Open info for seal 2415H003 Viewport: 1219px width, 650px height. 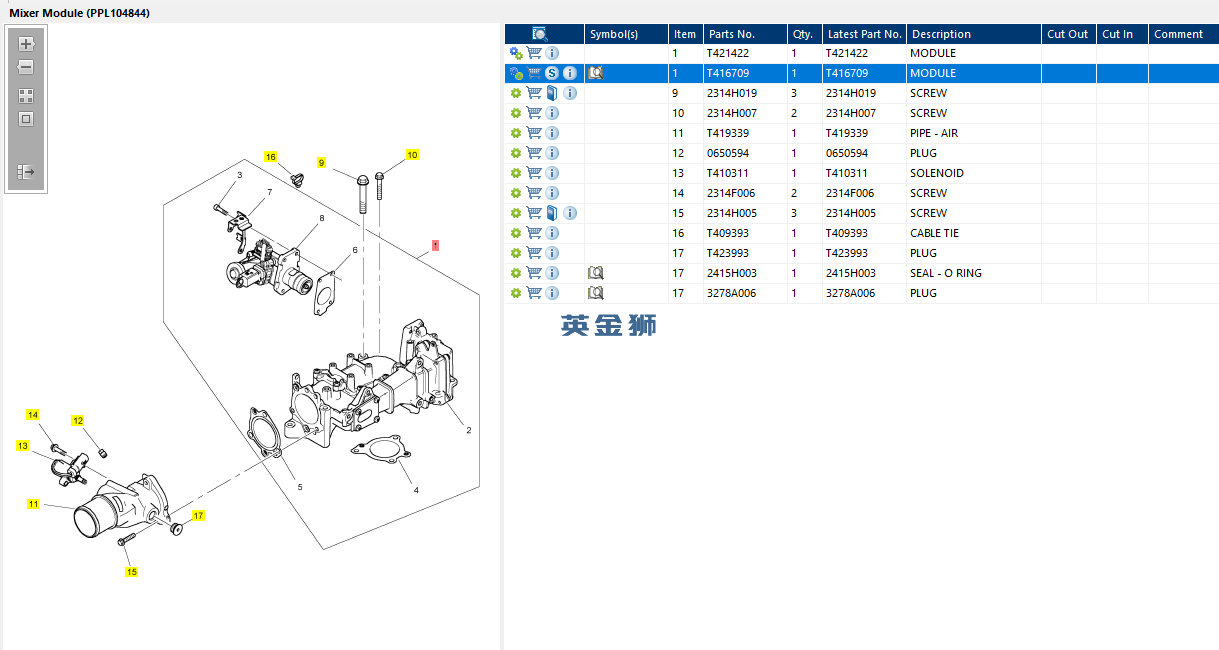552,273
